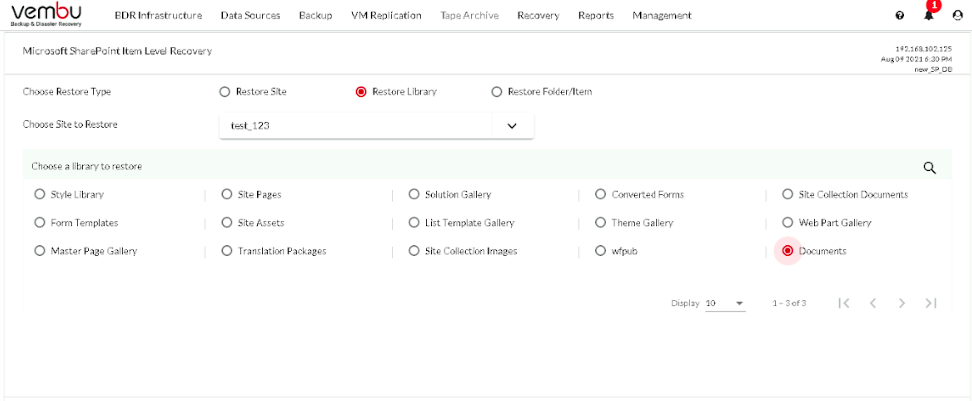Open the Backup menu

(316, 15)
